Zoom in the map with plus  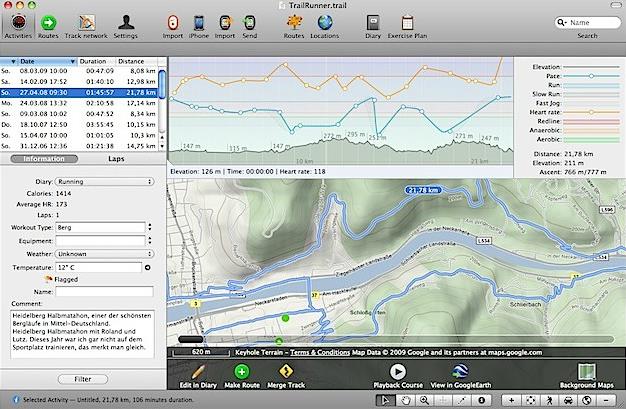(x=511, y=400)
